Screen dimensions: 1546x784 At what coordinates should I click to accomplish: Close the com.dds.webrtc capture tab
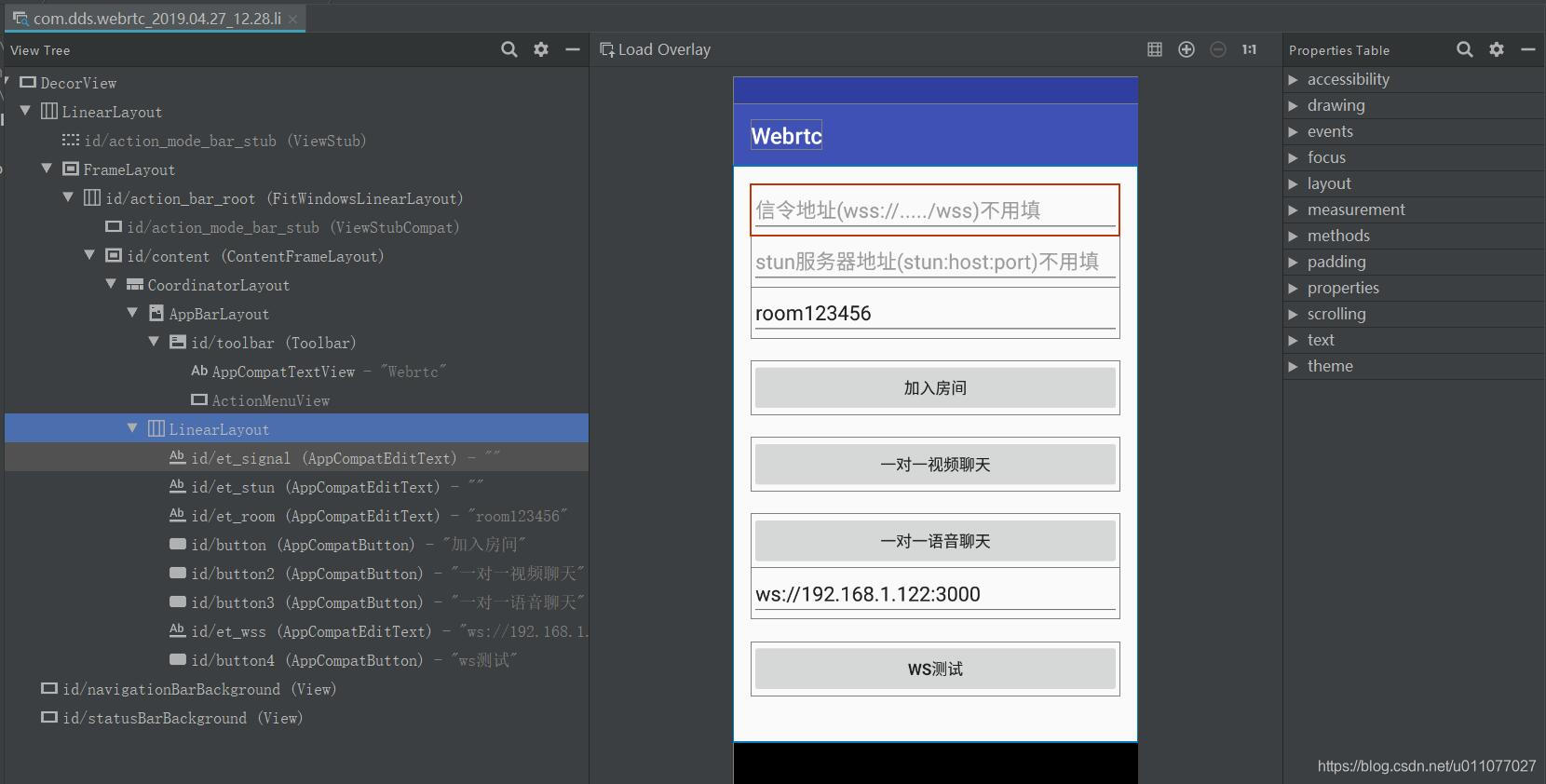click(292, 19)
